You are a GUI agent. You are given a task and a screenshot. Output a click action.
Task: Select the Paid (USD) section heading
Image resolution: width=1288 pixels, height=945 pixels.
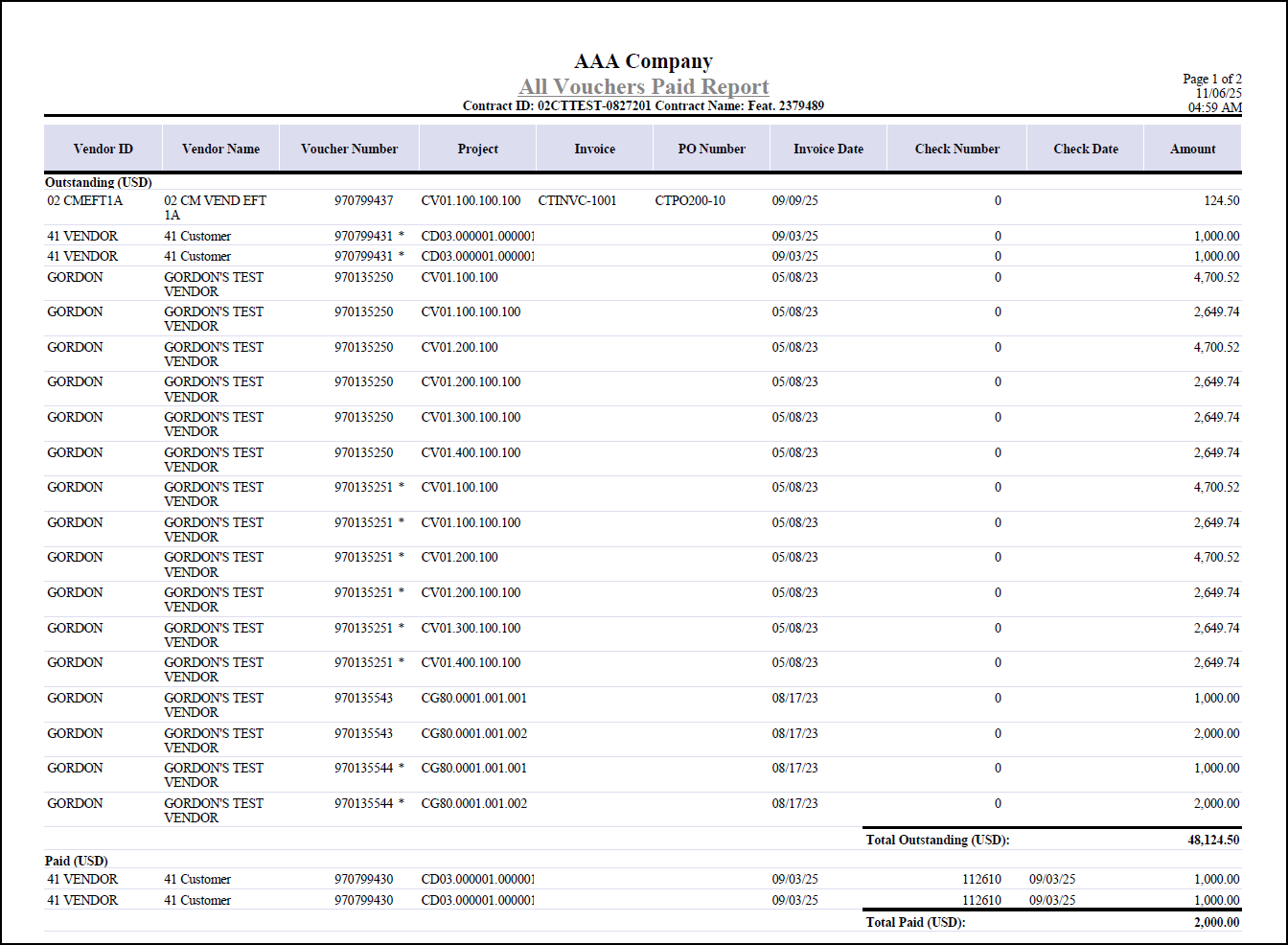pos(77,861)
